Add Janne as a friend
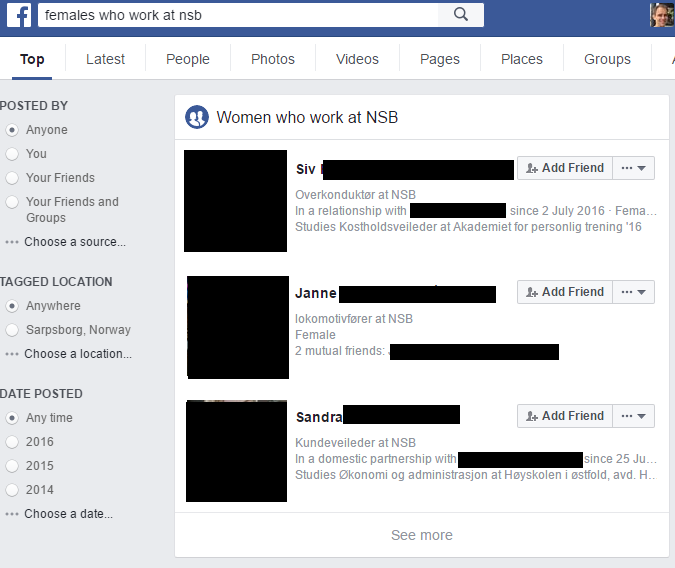Viewport: 675px width, 568px height. (x=565, y=292)
